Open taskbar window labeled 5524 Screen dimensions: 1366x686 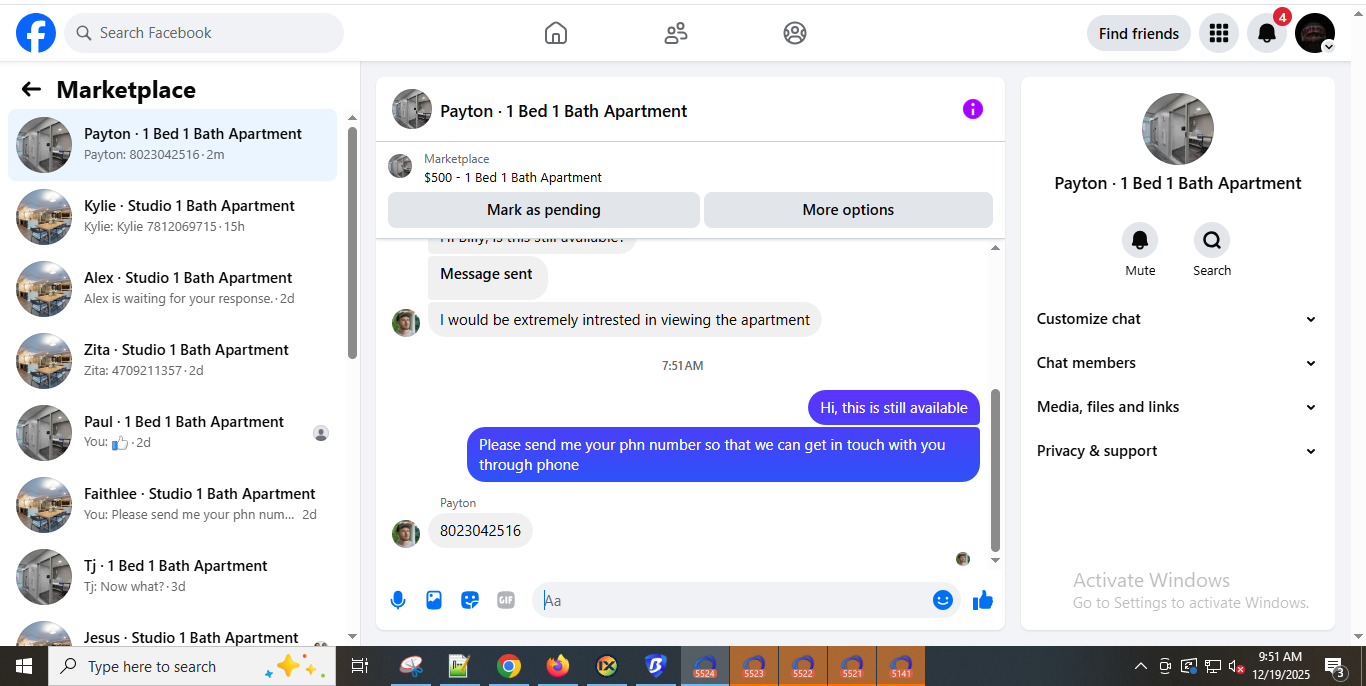705,666
